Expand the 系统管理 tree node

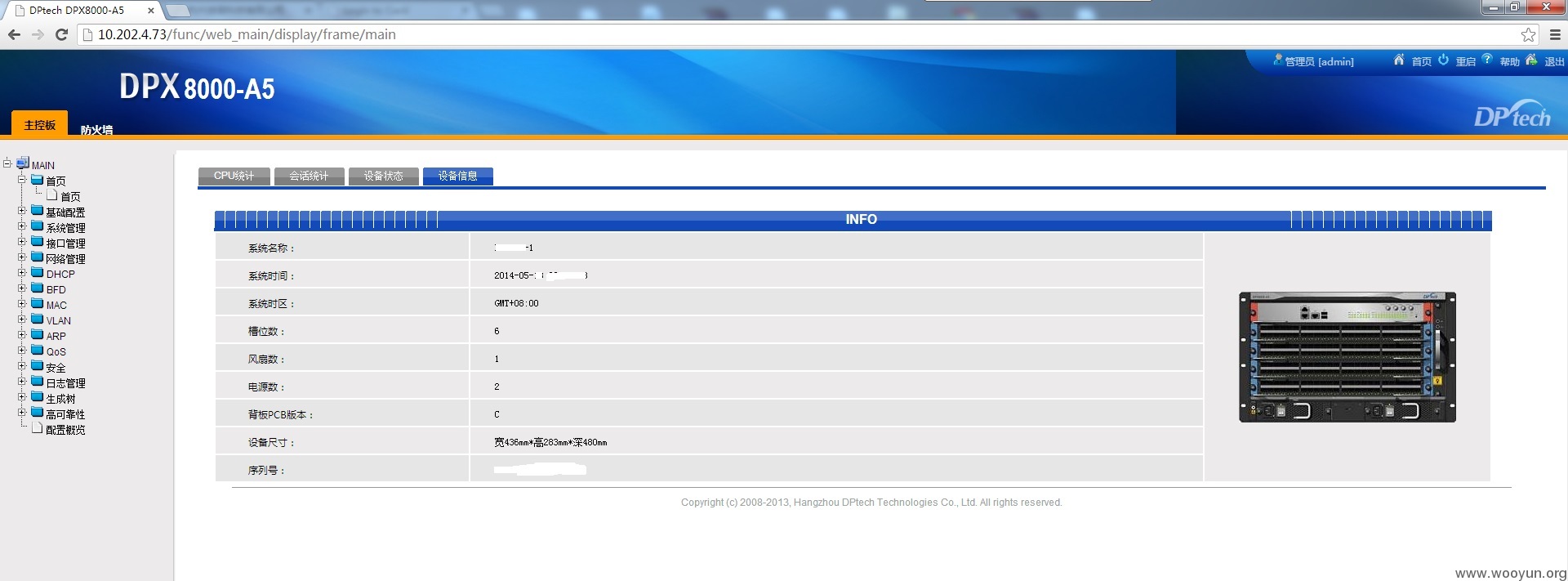tap(22, 226)
